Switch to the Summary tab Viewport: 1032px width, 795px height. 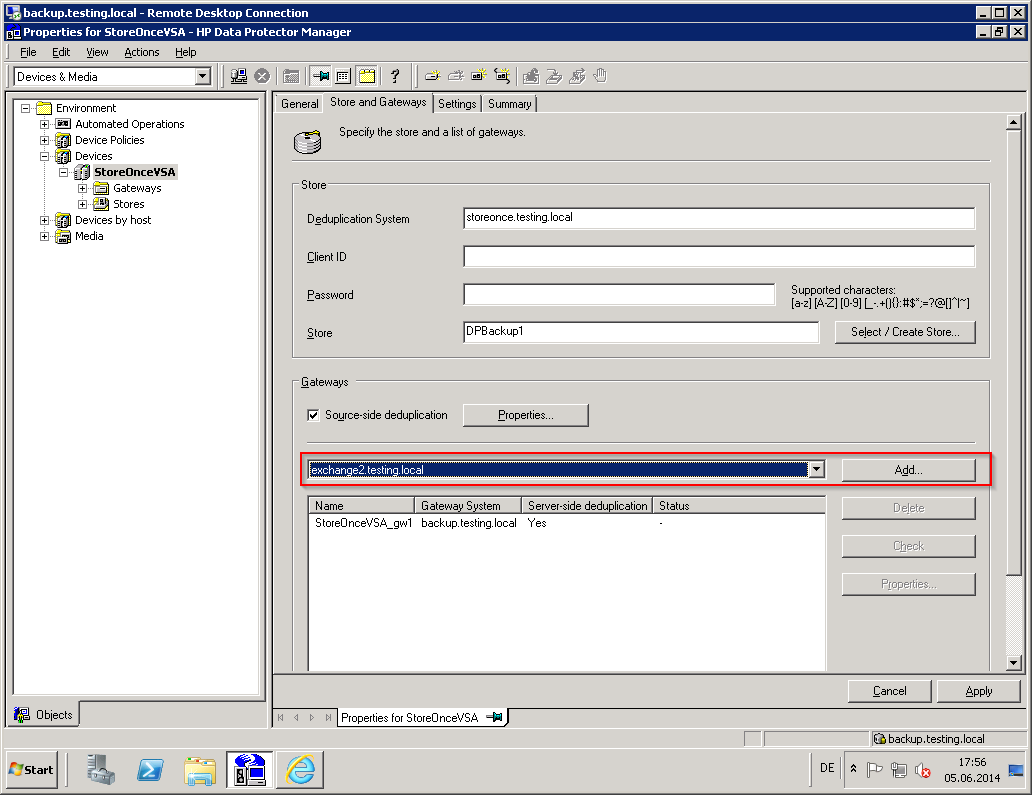(509, 103)
